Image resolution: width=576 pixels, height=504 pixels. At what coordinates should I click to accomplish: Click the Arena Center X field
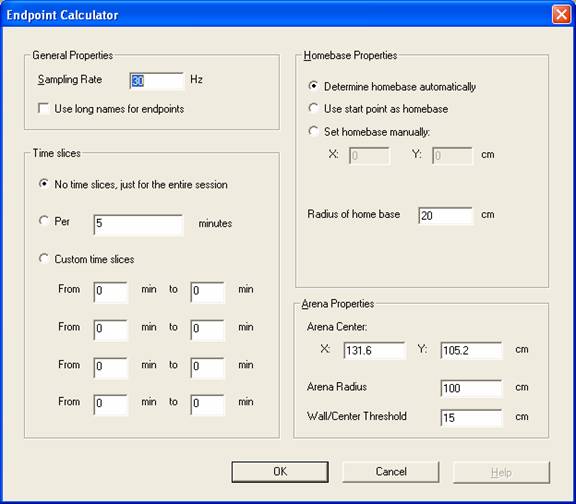point(374,350)
